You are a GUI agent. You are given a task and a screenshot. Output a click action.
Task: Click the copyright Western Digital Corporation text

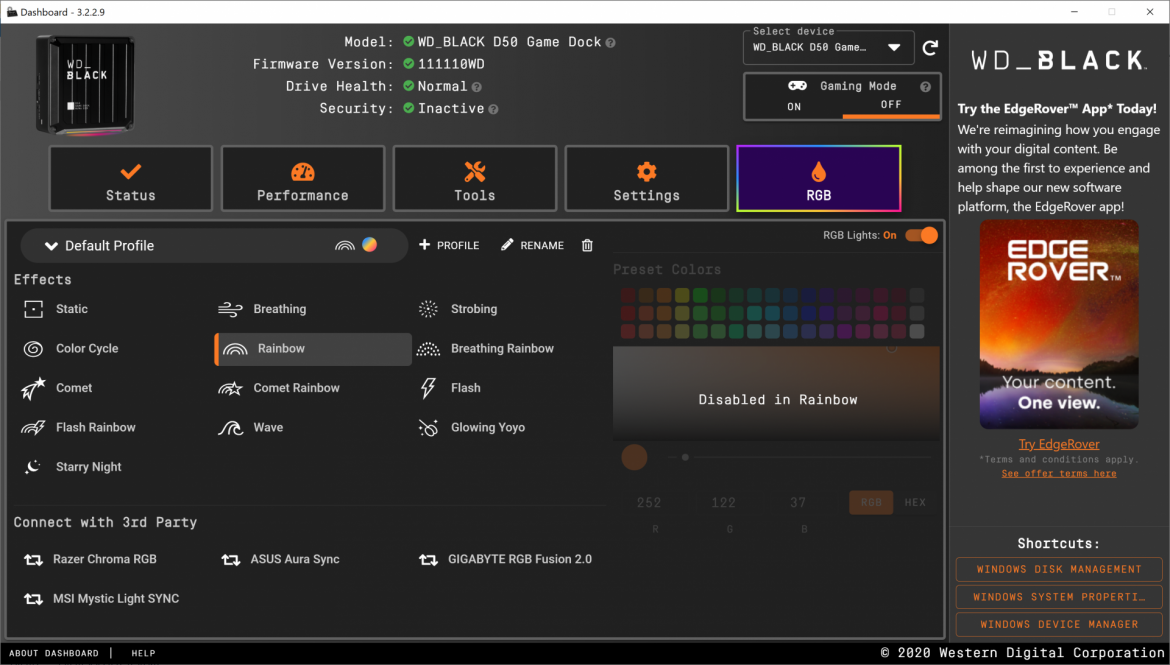coord(1022,653)
